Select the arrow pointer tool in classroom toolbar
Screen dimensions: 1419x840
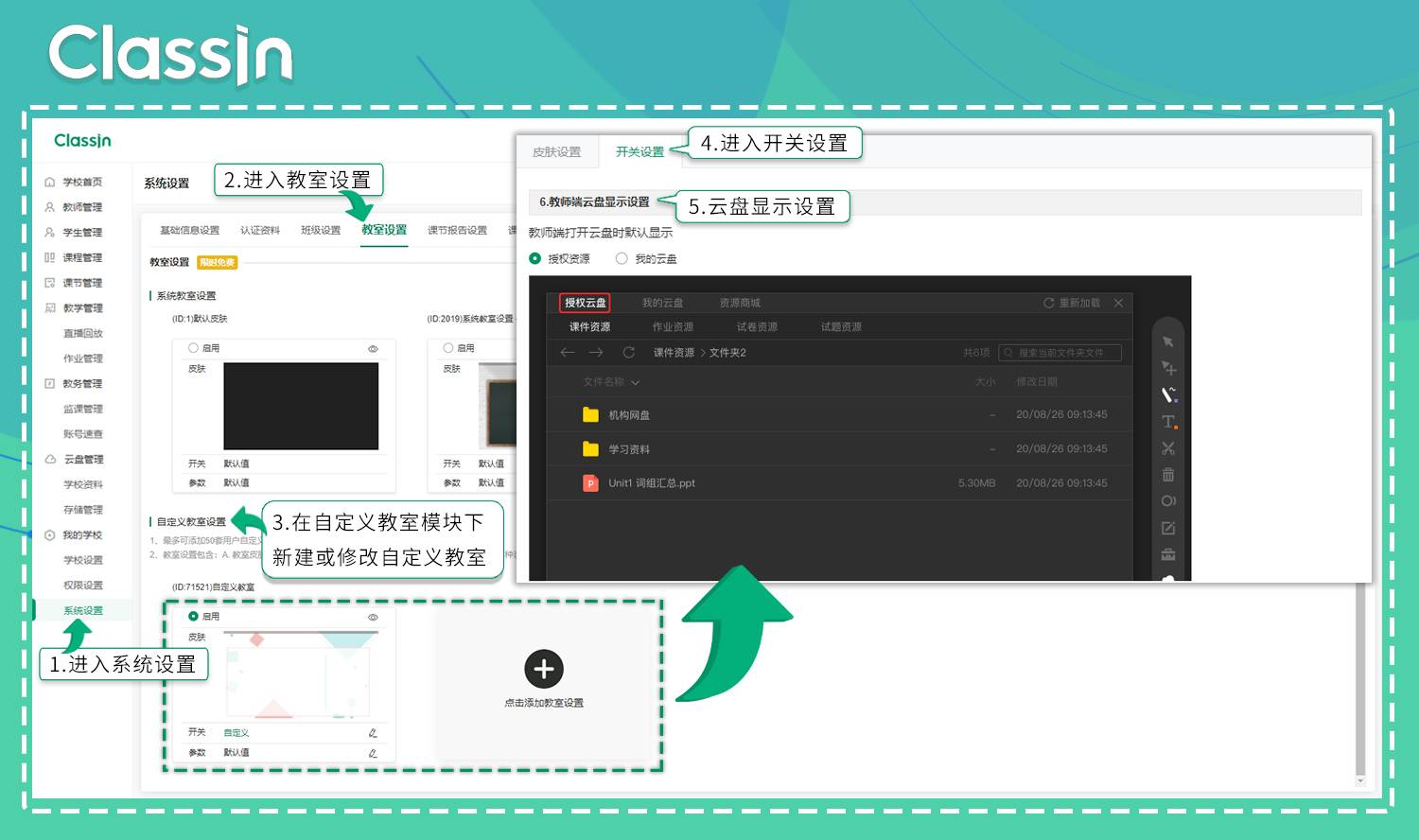(1168, 341)
